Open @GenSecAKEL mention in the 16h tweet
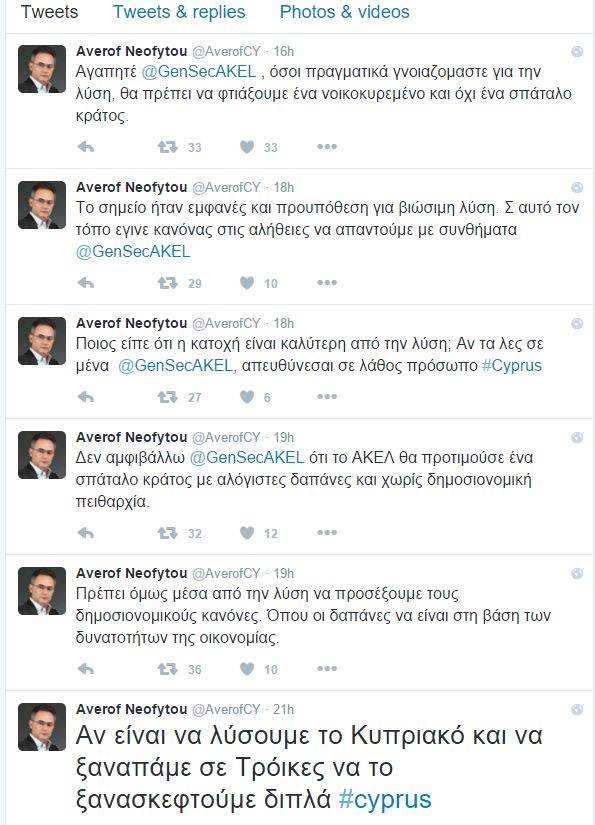The image size is (595, 825). [x=199, y=71]
